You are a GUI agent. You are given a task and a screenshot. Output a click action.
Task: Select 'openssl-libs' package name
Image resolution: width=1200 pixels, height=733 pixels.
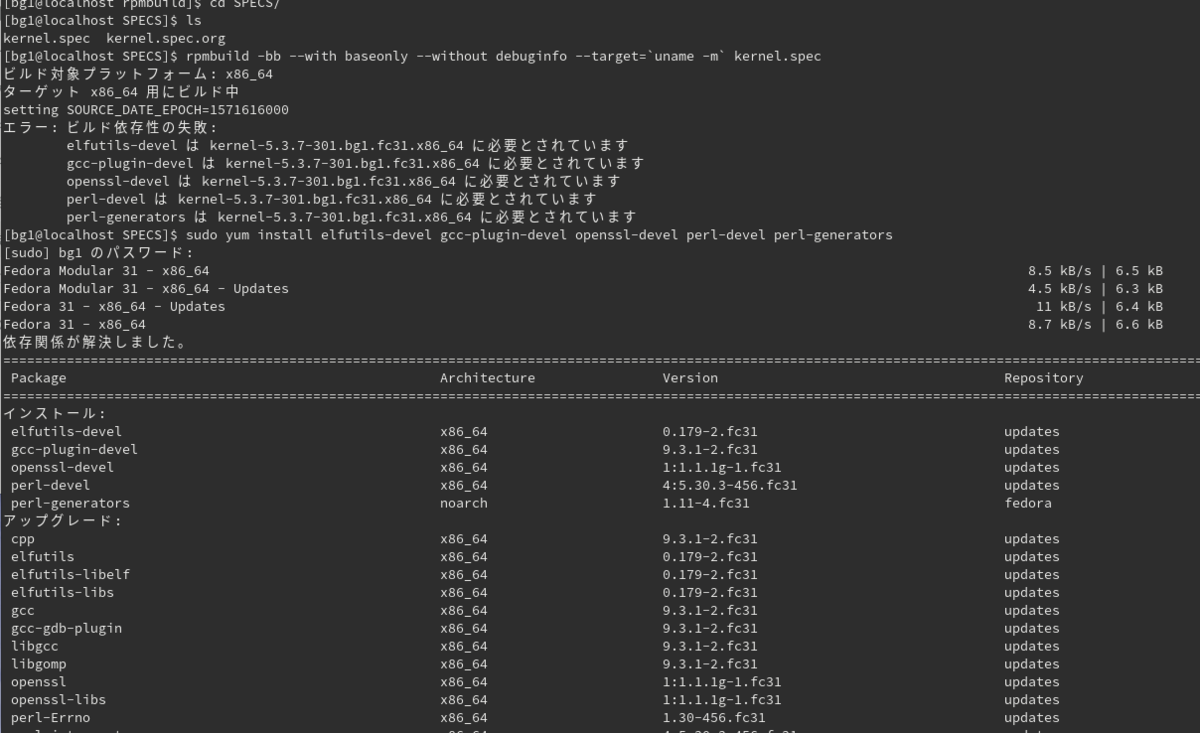[x=58, y=700]
